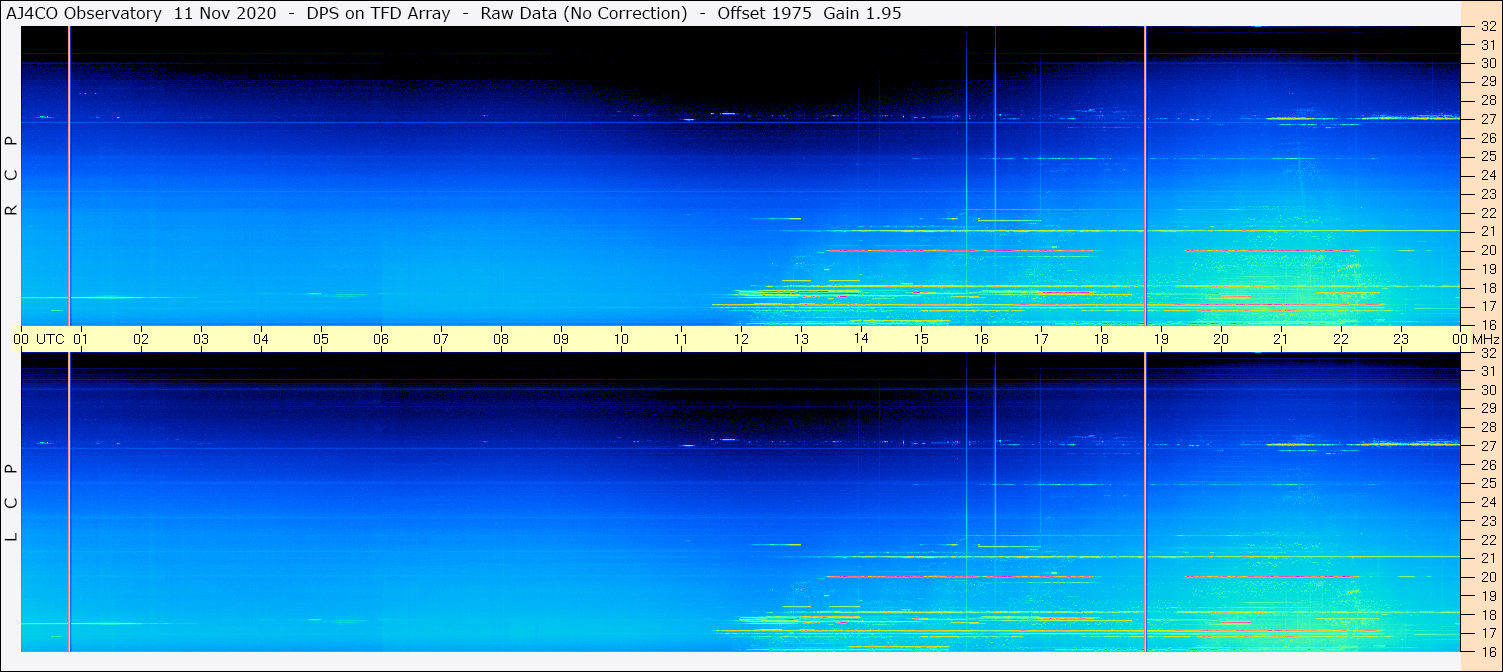Click the 18 hour tick on UTC axis

point(1101,339)
